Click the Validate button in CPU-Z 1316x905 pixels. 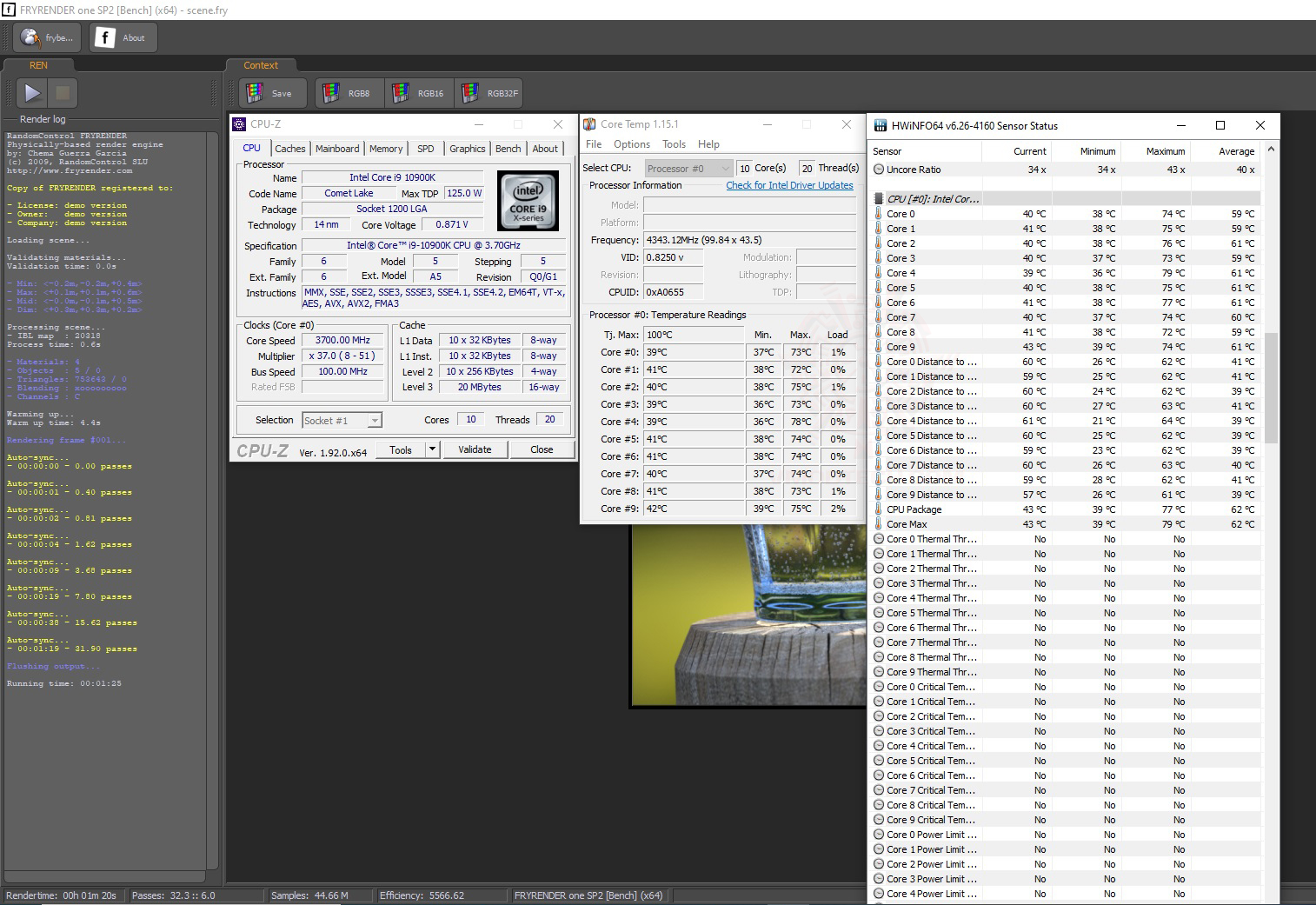click(x=475, y=449)
